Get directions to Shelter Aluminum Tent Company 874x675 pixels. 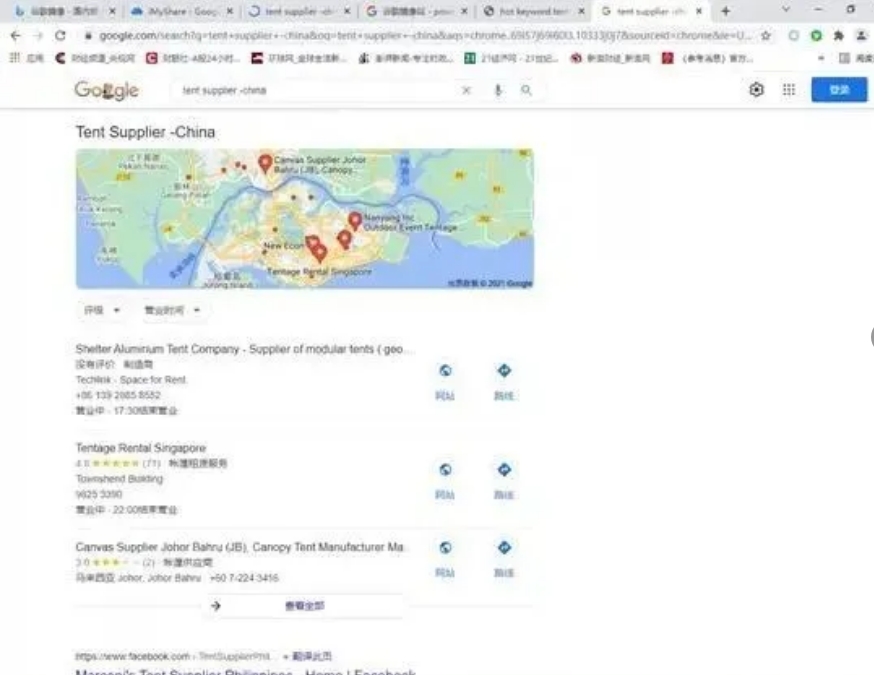(x=504, y=381)
